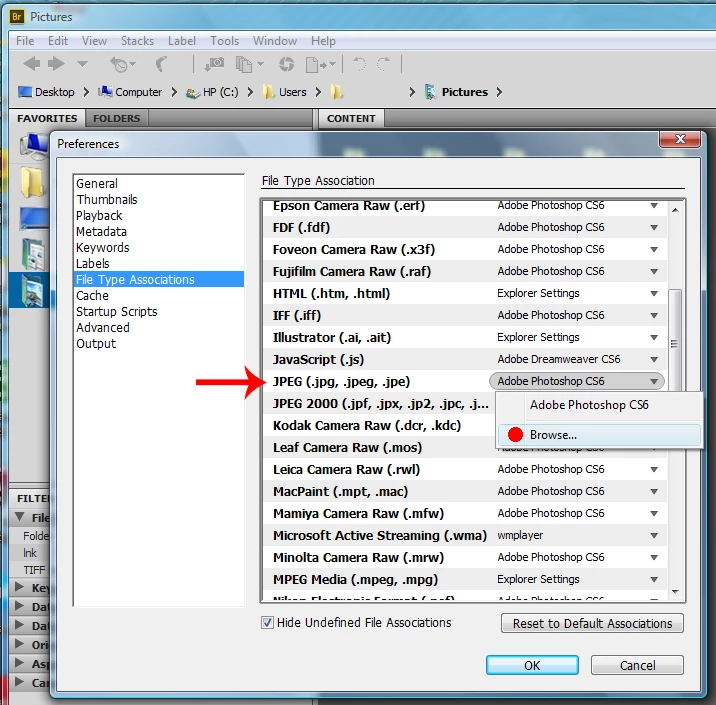Select General in the Preferences list
716x705 pixels.
pos(97,184)
